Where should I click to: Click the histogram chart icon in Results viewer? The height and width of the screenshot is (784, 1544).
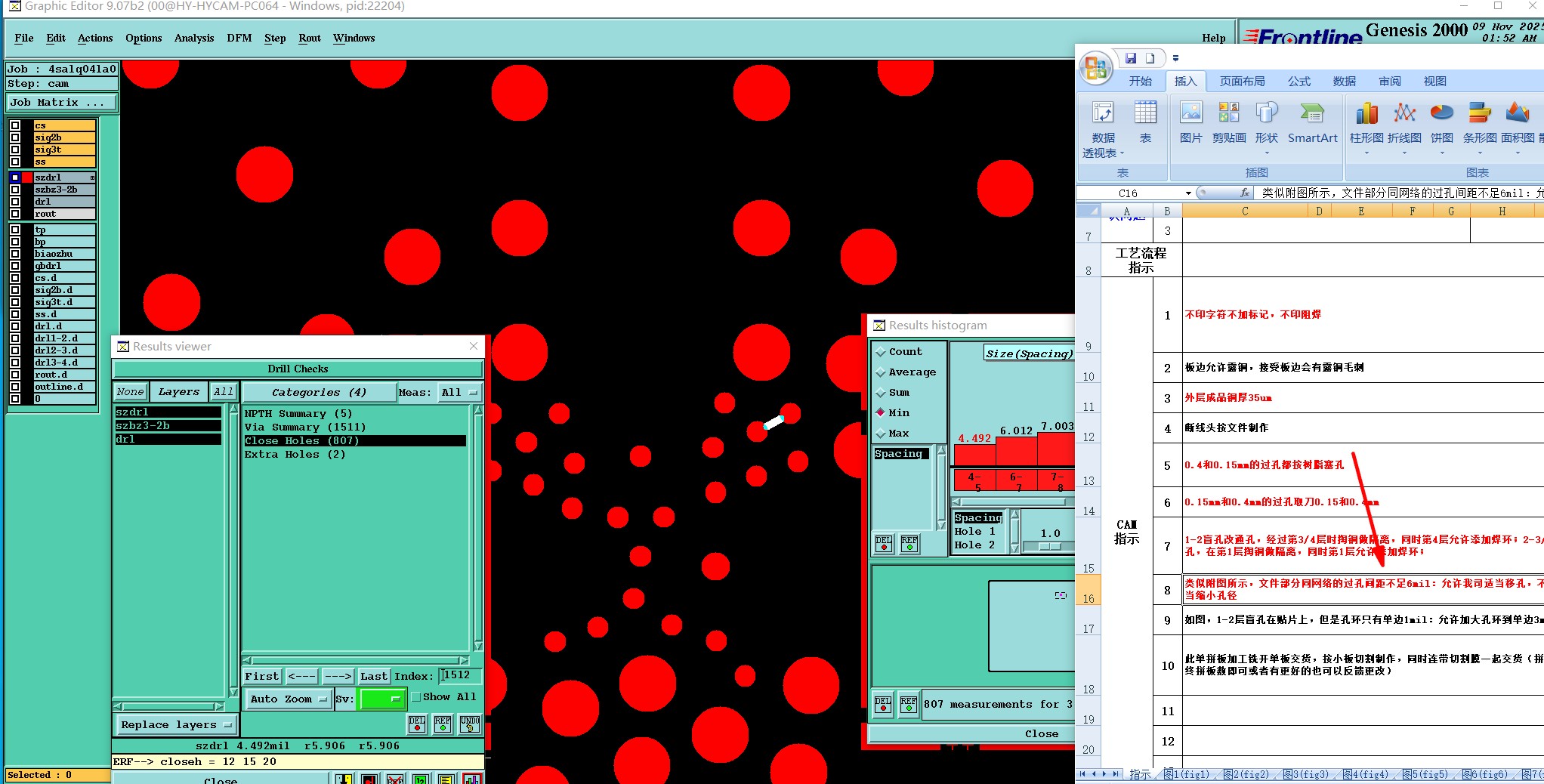click(472, 779)
